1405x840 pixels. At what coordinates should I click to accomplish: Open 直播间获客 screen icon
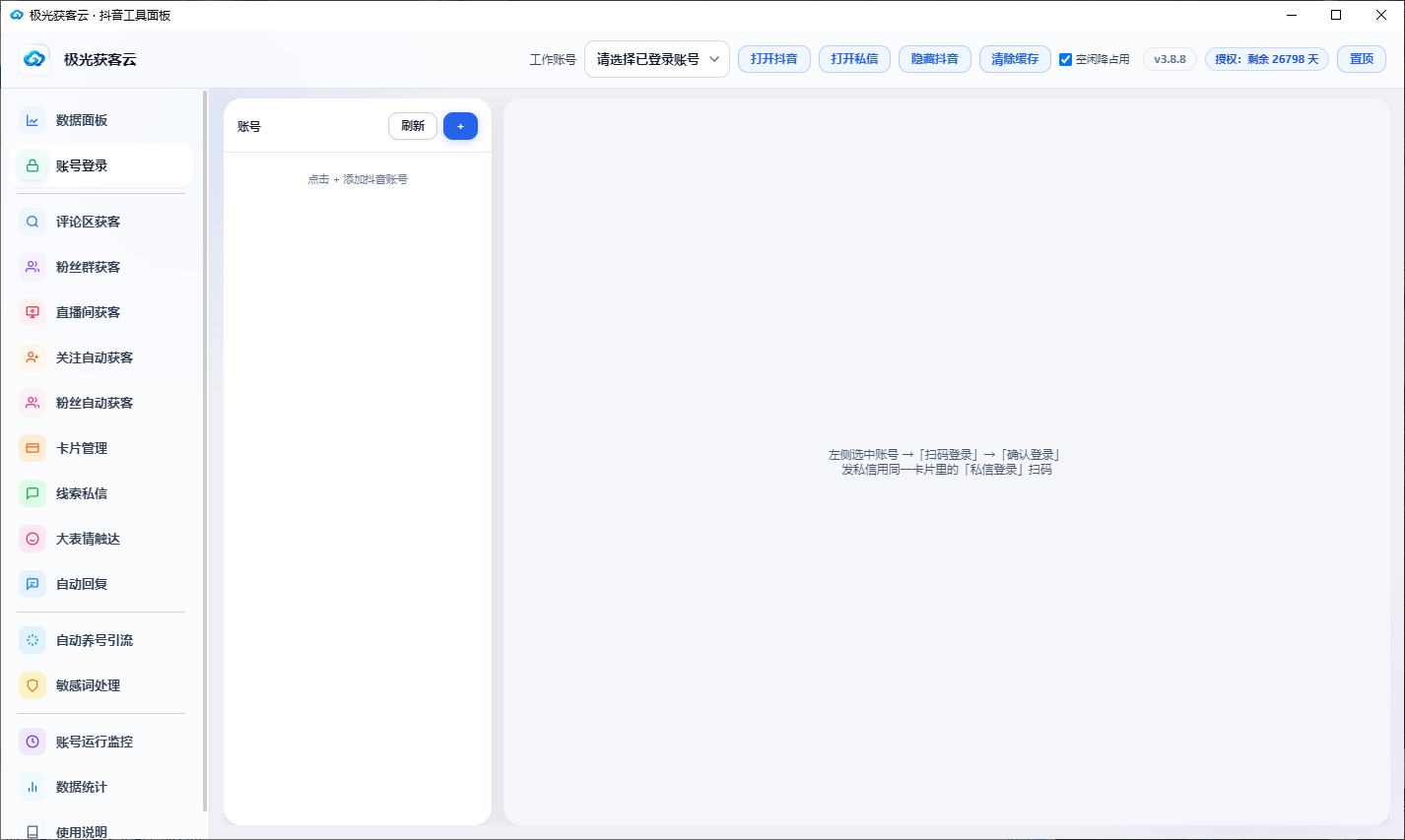(33, 312)
